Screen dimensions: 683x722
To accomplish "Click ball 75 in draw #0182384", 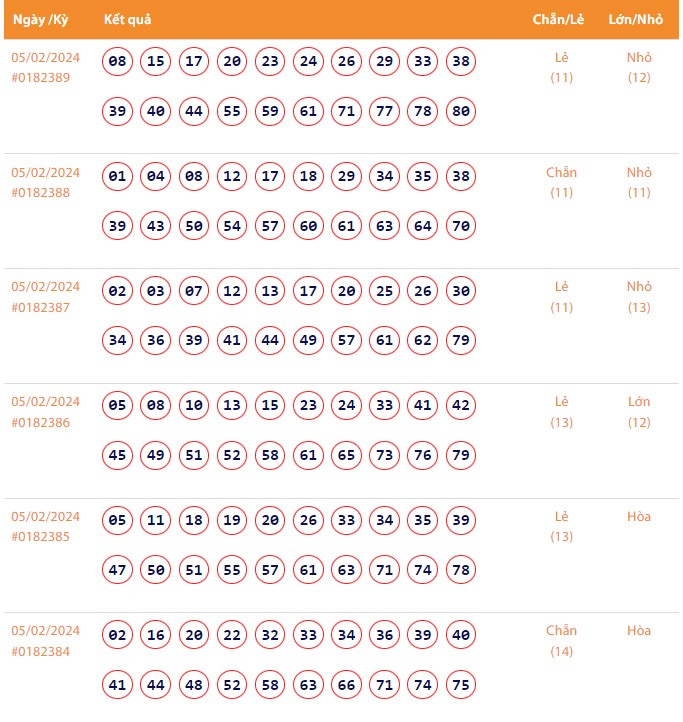I will (460, 685).
